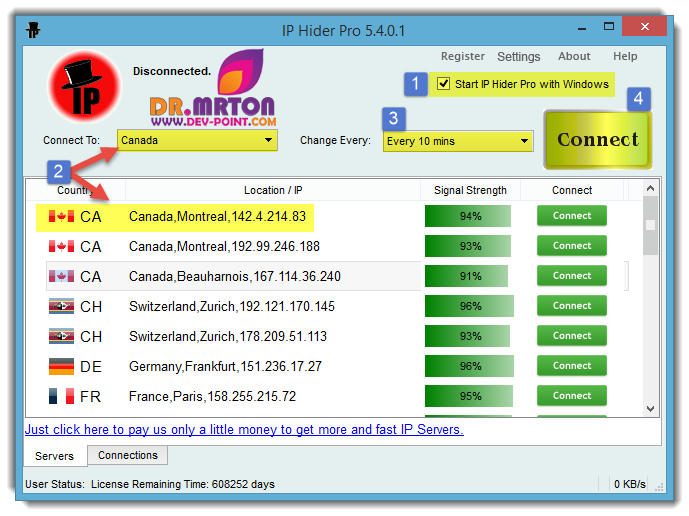Viewport: 689px width, 516px height.
Task: Click the Germany flag for Frankfurt server
Action: point(61,367)
